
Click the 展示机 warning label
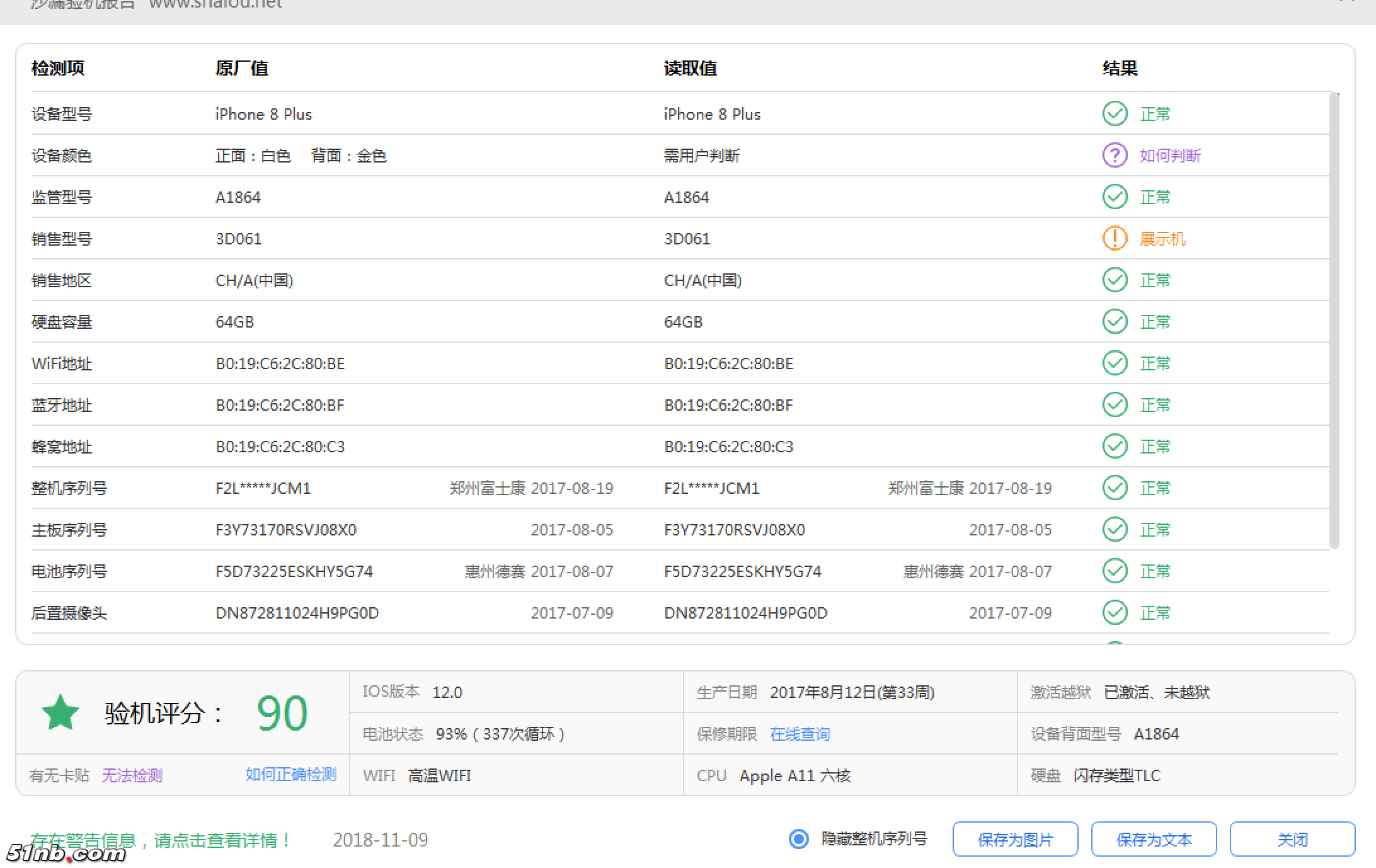pos(1162,239)
